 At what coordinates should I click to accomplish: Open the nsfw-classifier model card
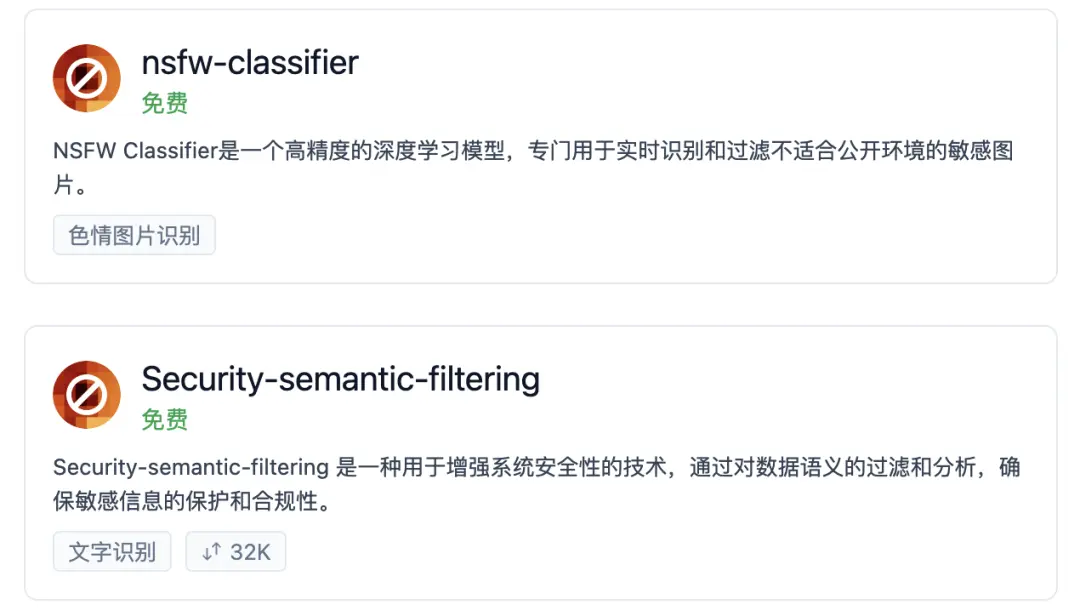click(541, 146)
